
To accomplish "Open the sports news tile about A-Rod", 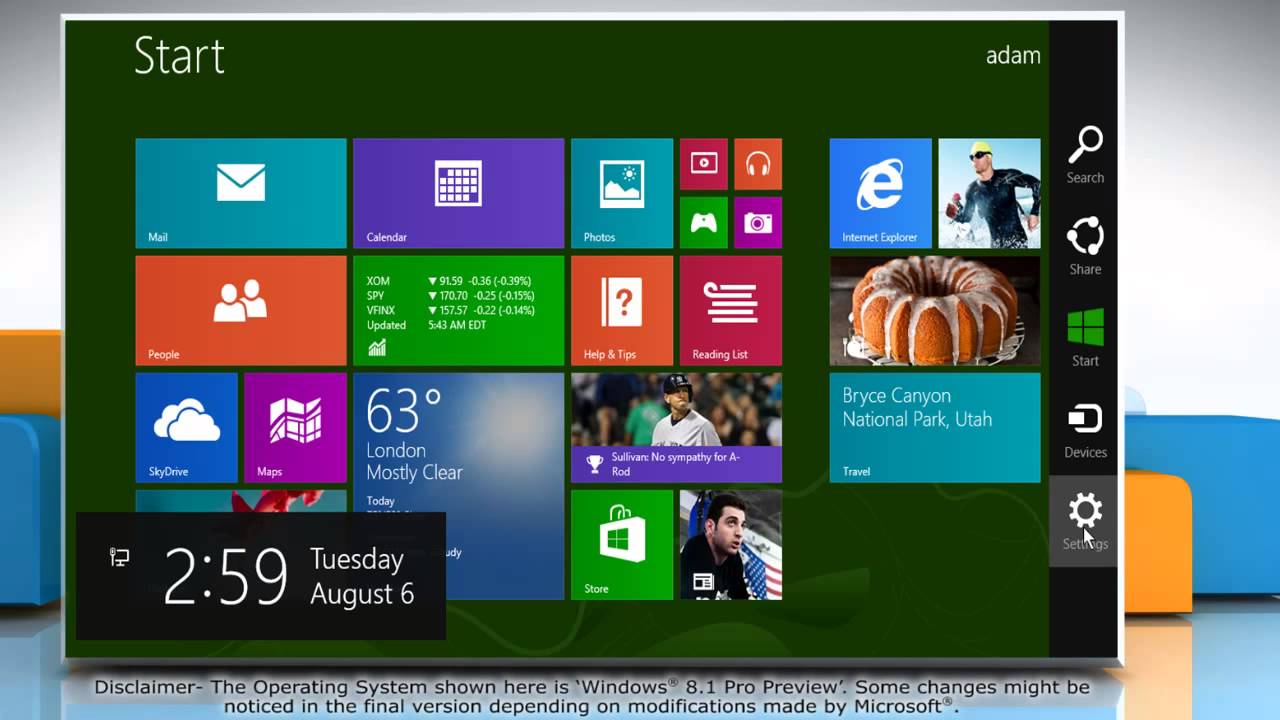I will click(x=676, y=427).
